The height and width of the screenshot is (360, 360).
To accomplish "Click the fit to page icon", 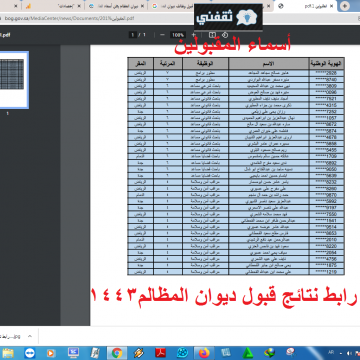I will click(x=212, y=35).
